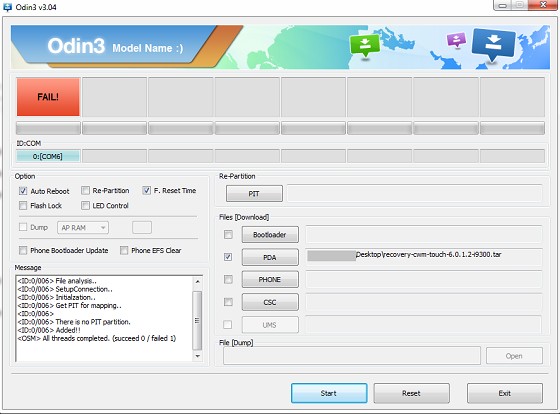Enable Phone Bootloader Update checkbox
The image size is (560, 414).
point(23,250)
